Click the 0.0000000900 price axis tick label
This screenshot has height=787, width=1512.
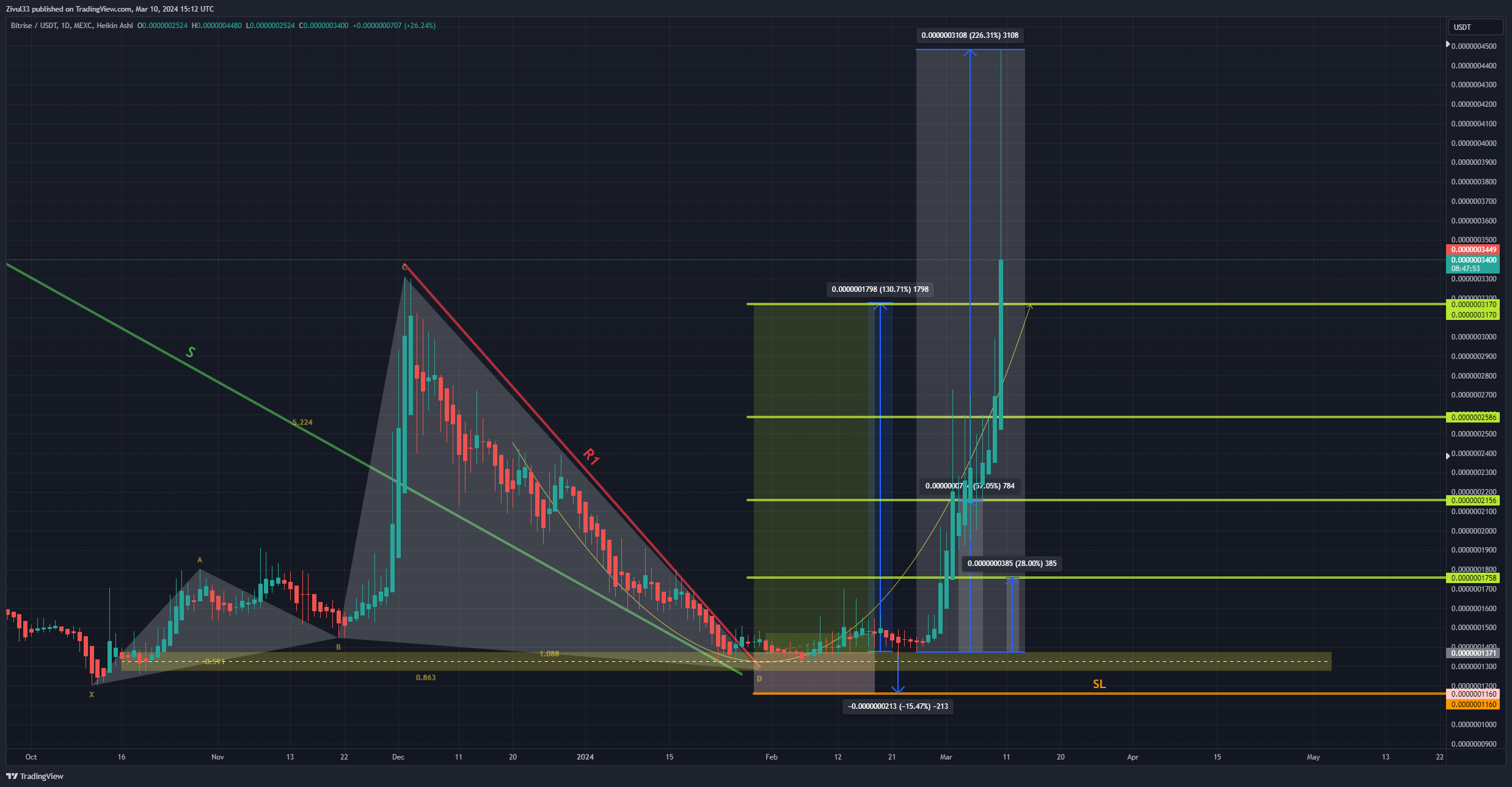click(1474, 744)
